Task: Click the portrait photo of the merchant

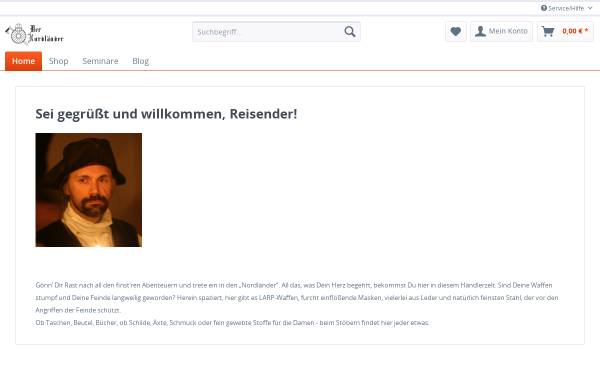Action: [x=88, y=190]
